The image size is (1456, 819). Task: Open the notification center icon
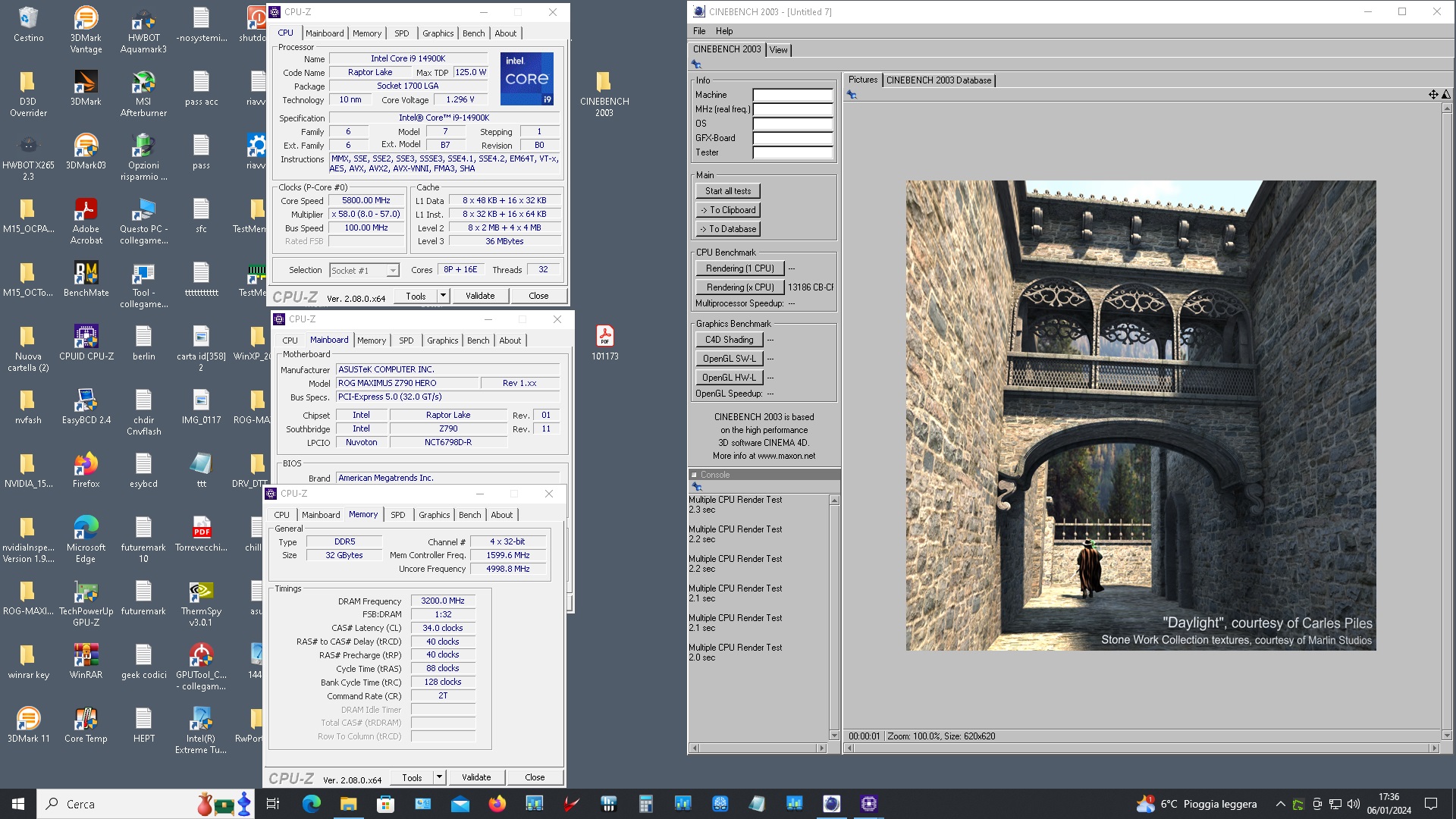[x=1431, y=804]
